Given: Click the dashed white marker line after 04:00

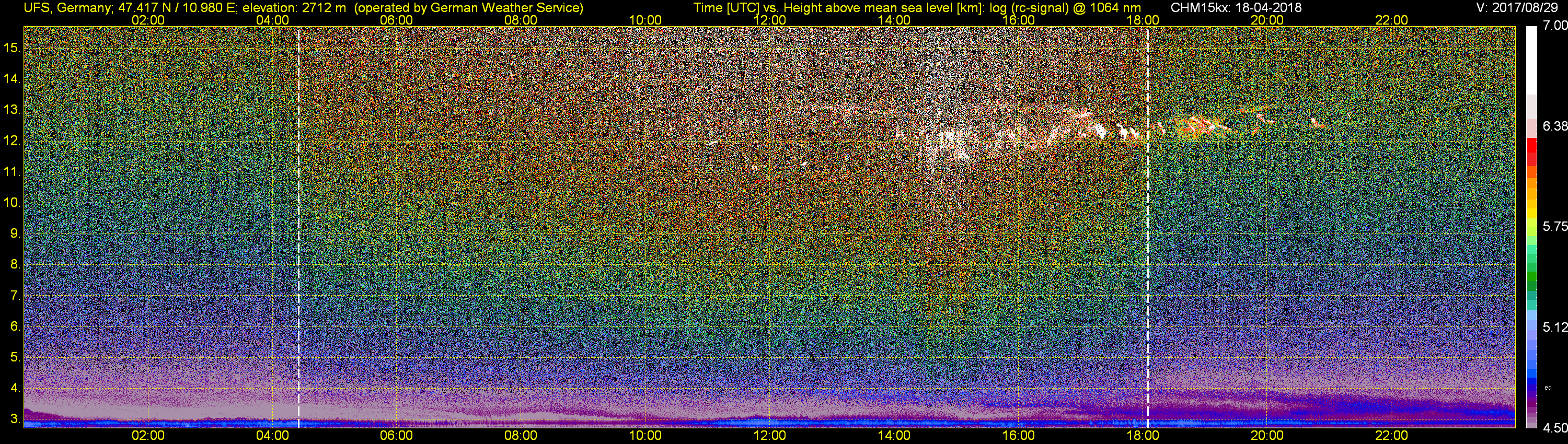Looking at the screenshot, I should point(298,226).
